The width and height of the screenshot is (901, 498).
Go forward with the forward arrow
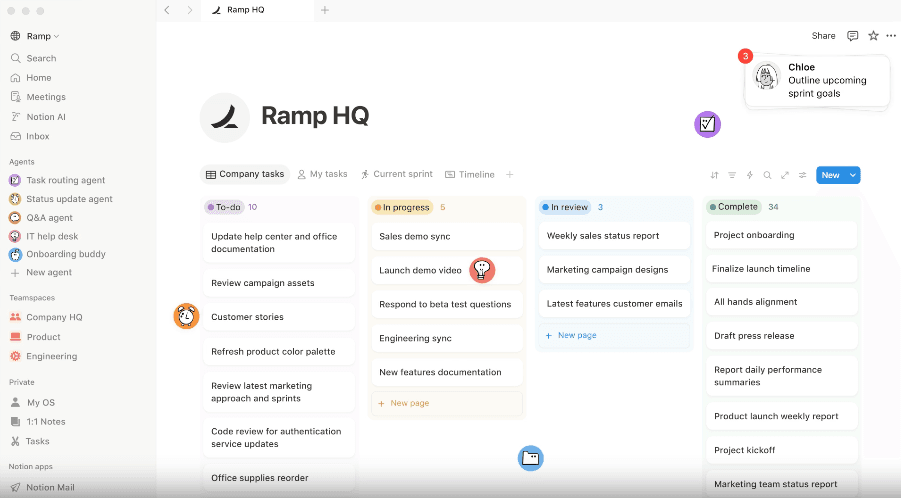(190, 10)
